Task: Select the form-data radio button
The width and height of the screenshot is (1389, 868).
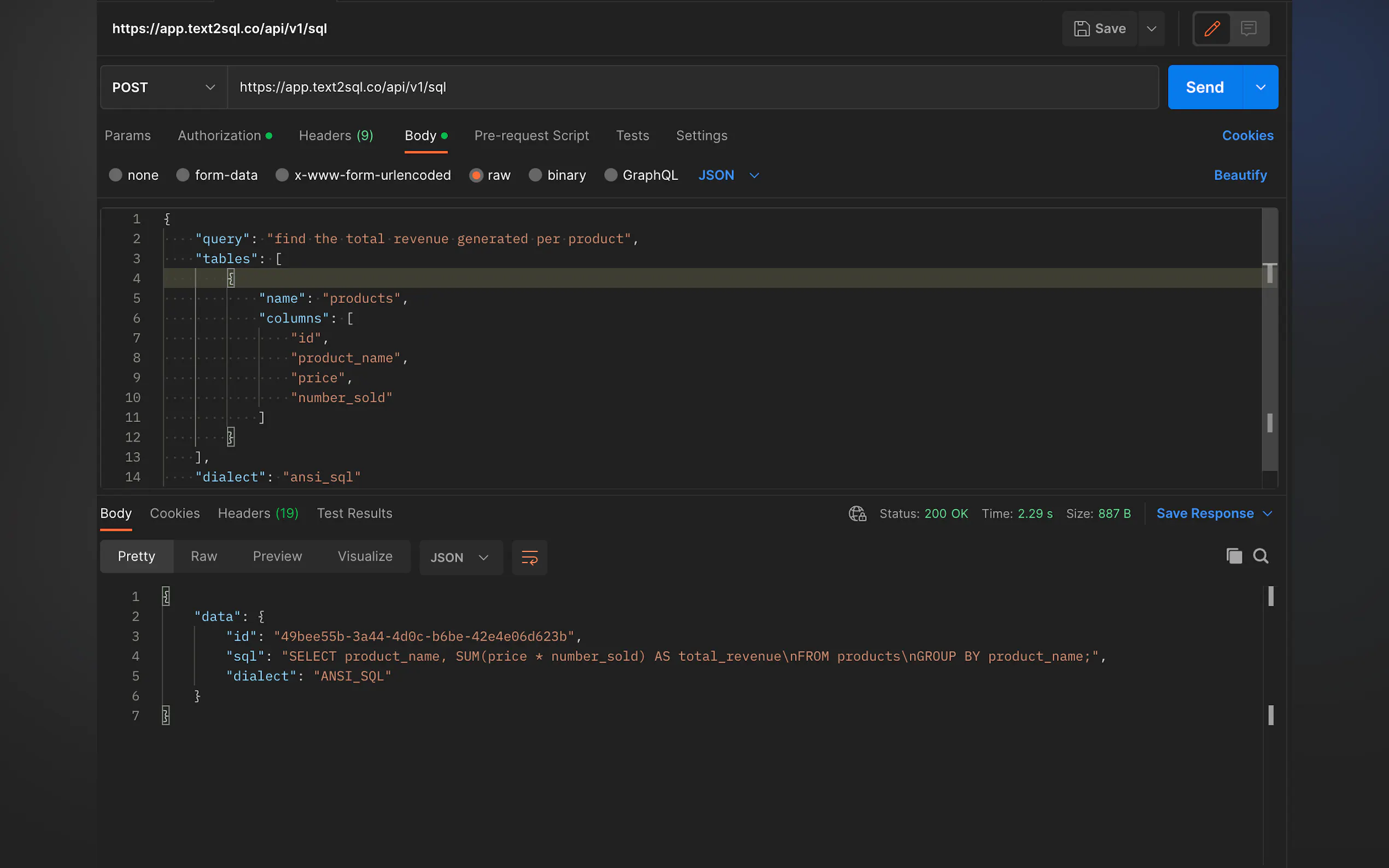Action: 183,175
